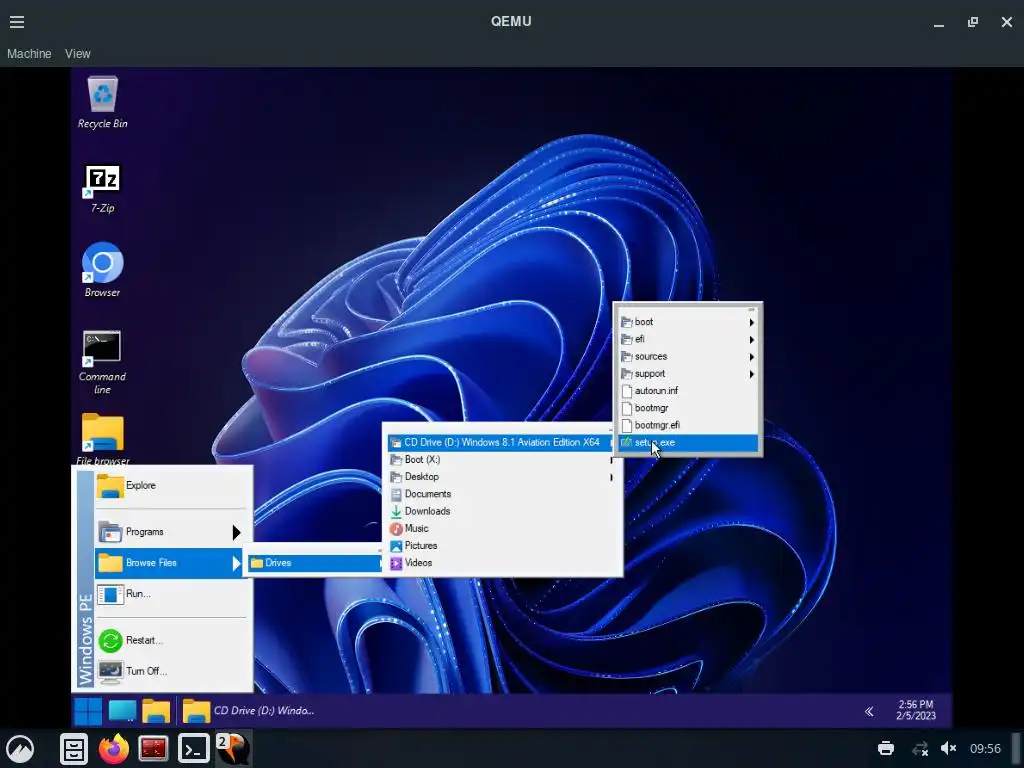The height and width of the screenshot is (768, 1024).
Task: Click the printer tray icon
Action: 886,748
